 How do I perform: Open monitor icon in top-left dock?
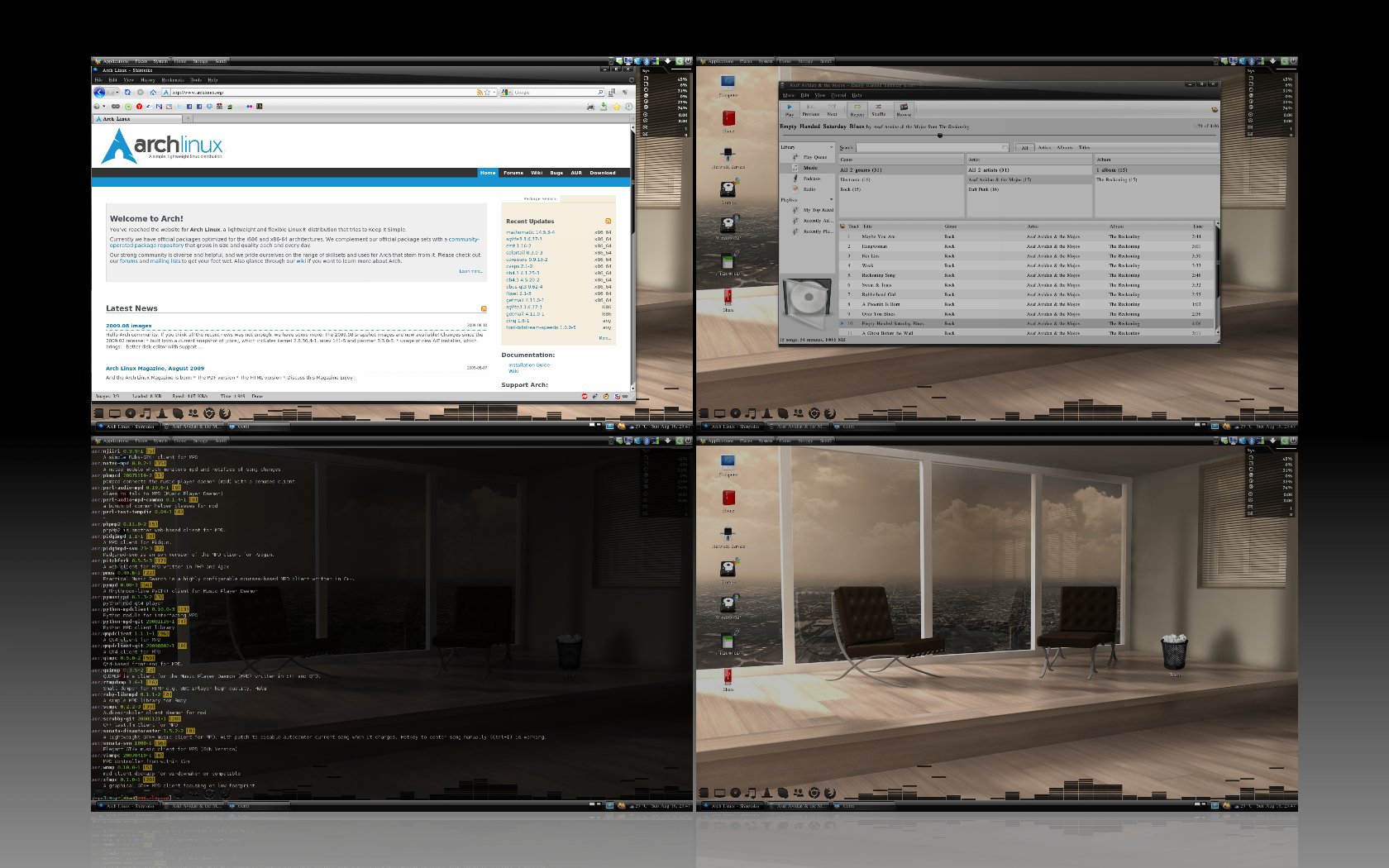point(115,413)
